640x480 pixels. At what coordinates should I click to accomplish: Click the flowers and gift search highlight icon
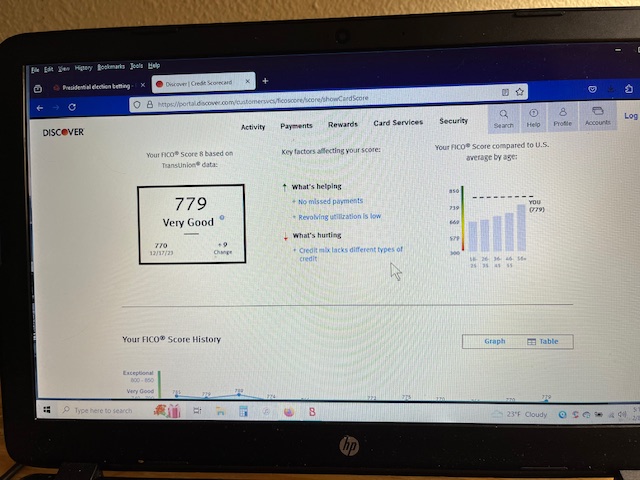[x=167, y=410]
